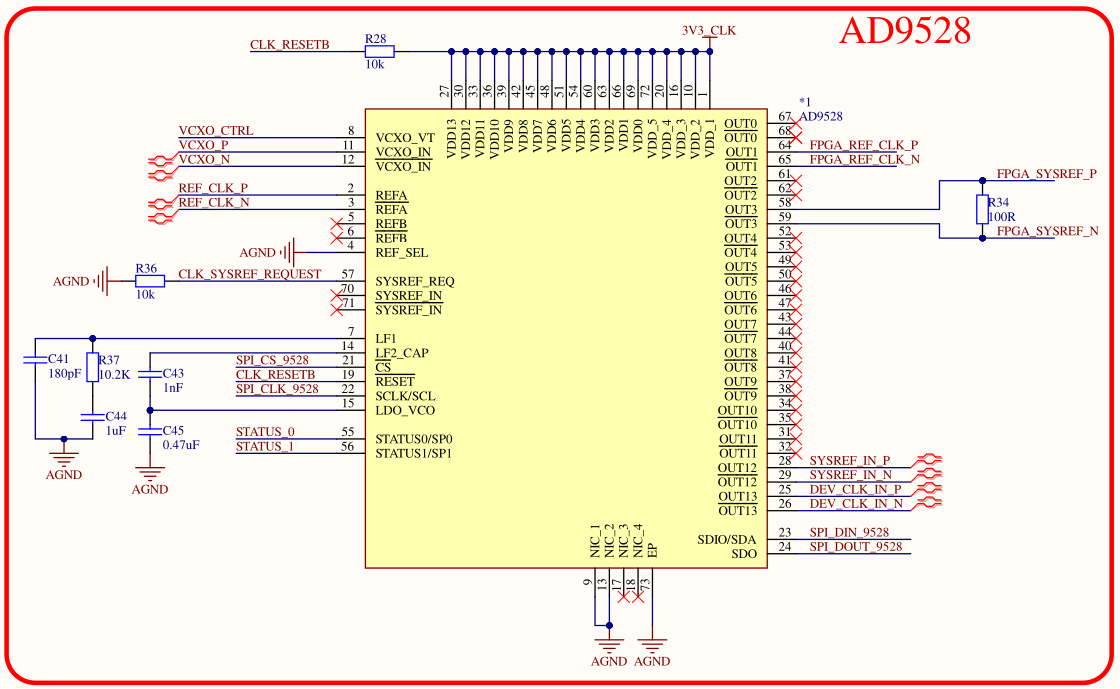1120x689 pixels.
Task: Select the SYSREF_IN_N net label
Action: (851, 474)
